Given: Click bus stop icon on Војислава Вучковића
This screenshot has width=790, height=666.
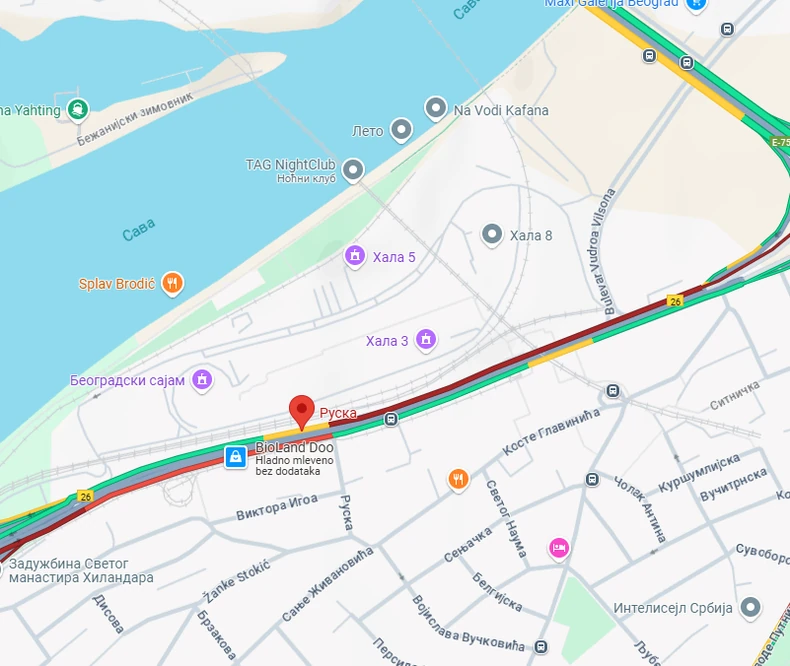Looking at the screenshot, I should (541, 647).
